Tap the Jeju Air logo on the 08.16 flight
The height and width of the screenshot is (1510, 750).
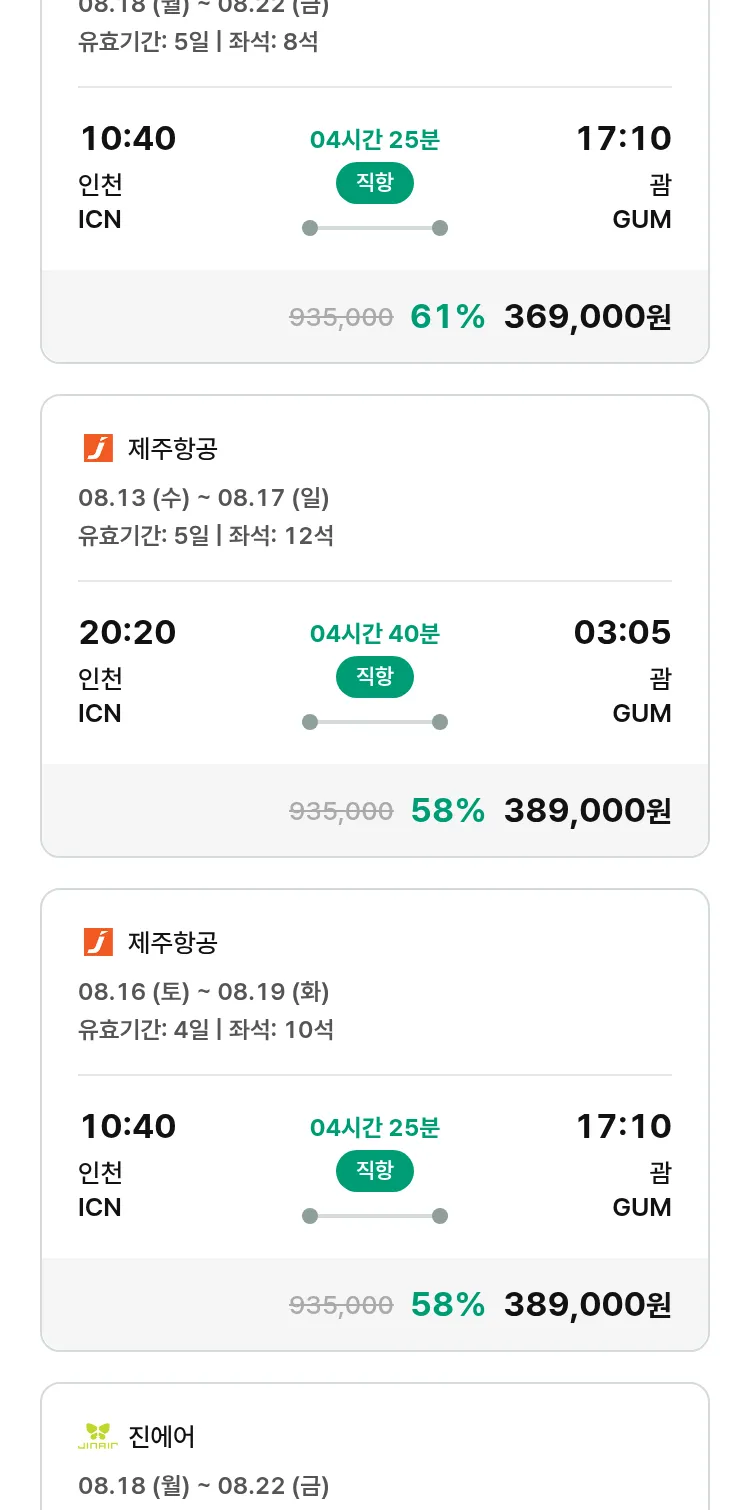98,942
